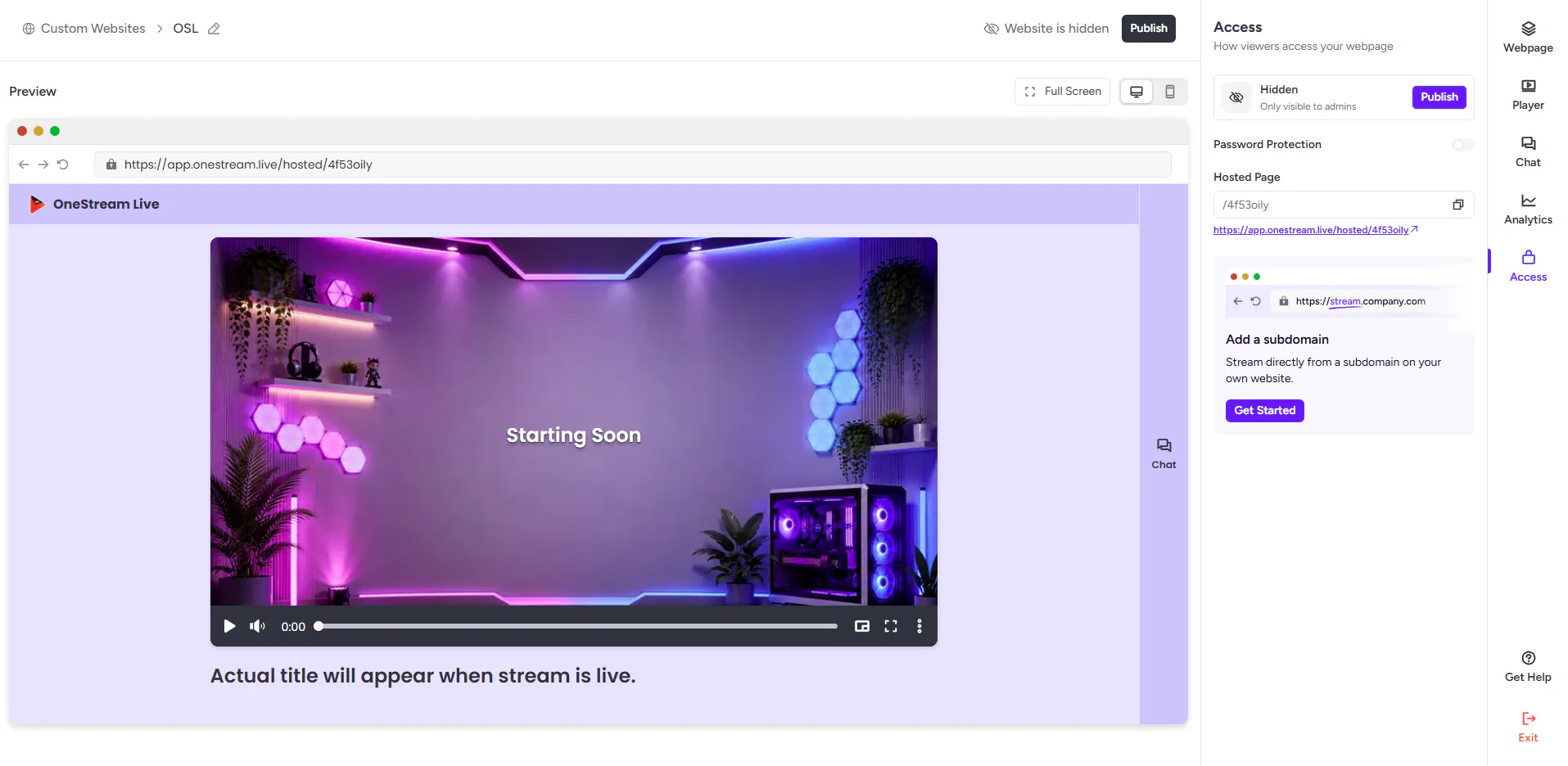Image resolution: width=1568 pixels, height=766 pixels.
Task: Open the Player settings panel
Action: [x=1528, y=95]
